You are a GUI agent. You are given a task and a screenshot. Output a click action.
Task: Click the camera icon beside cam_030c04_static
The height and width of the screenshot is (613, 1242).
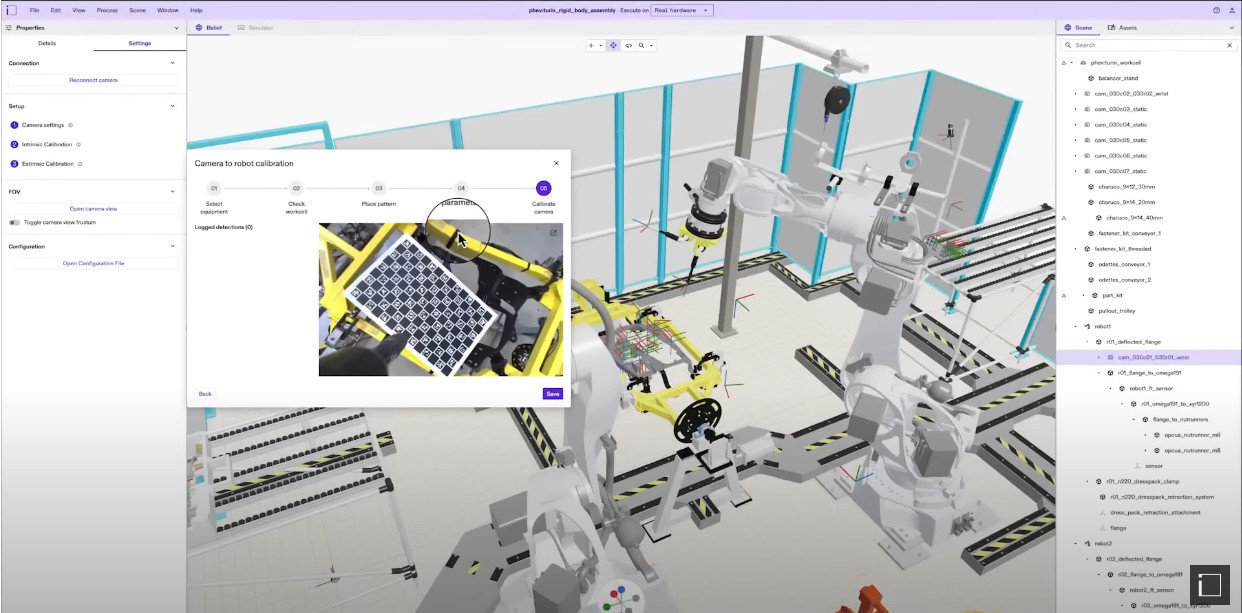[1088, 123]
